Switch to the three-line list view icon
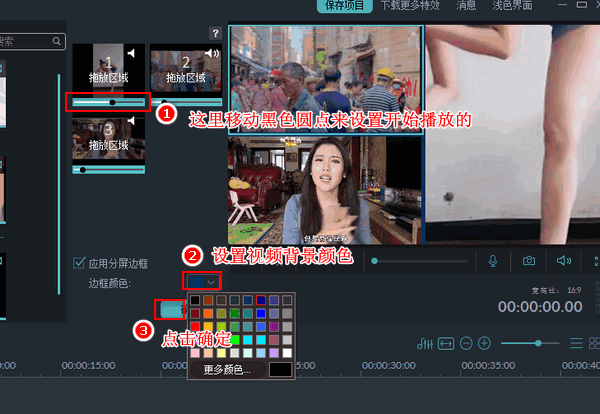The width and height of the screenshot is (600, 414). [576, 343]
